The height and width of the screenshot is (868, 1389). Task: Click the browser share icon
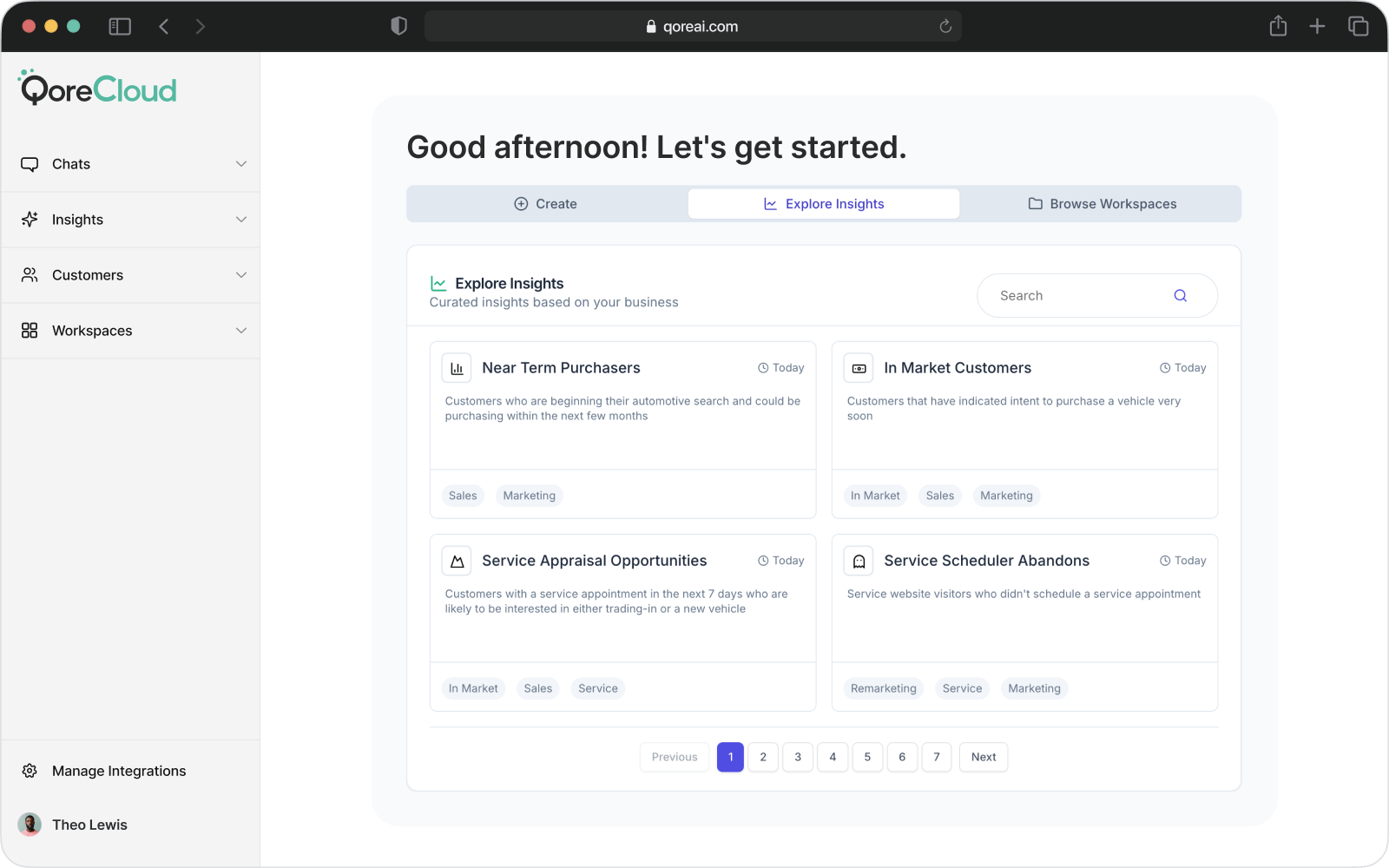[x=1278, y=26]
